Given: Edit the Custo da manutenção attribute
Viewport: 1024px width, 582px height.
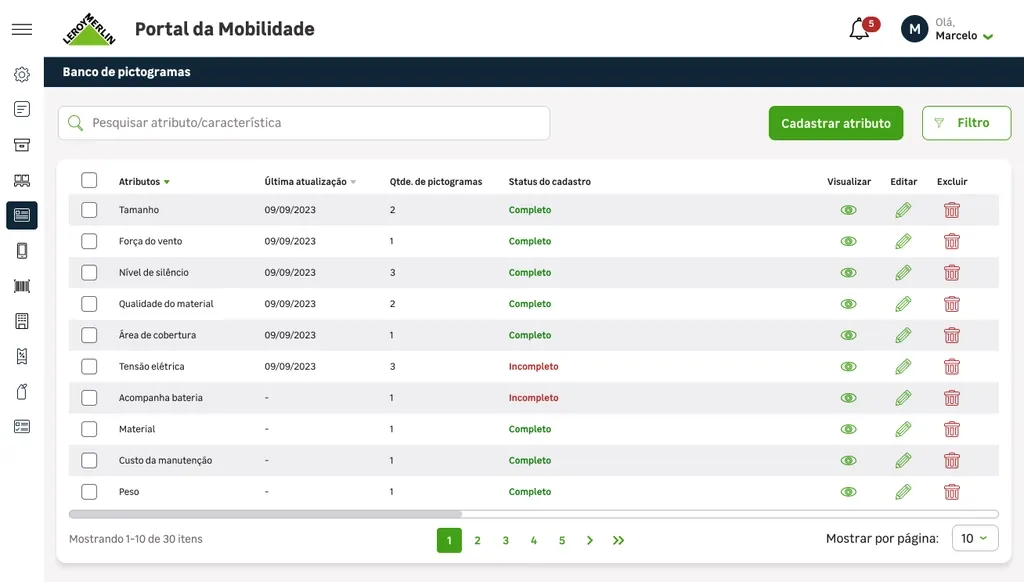Looking at the screenshot, I should pos(903,461).
